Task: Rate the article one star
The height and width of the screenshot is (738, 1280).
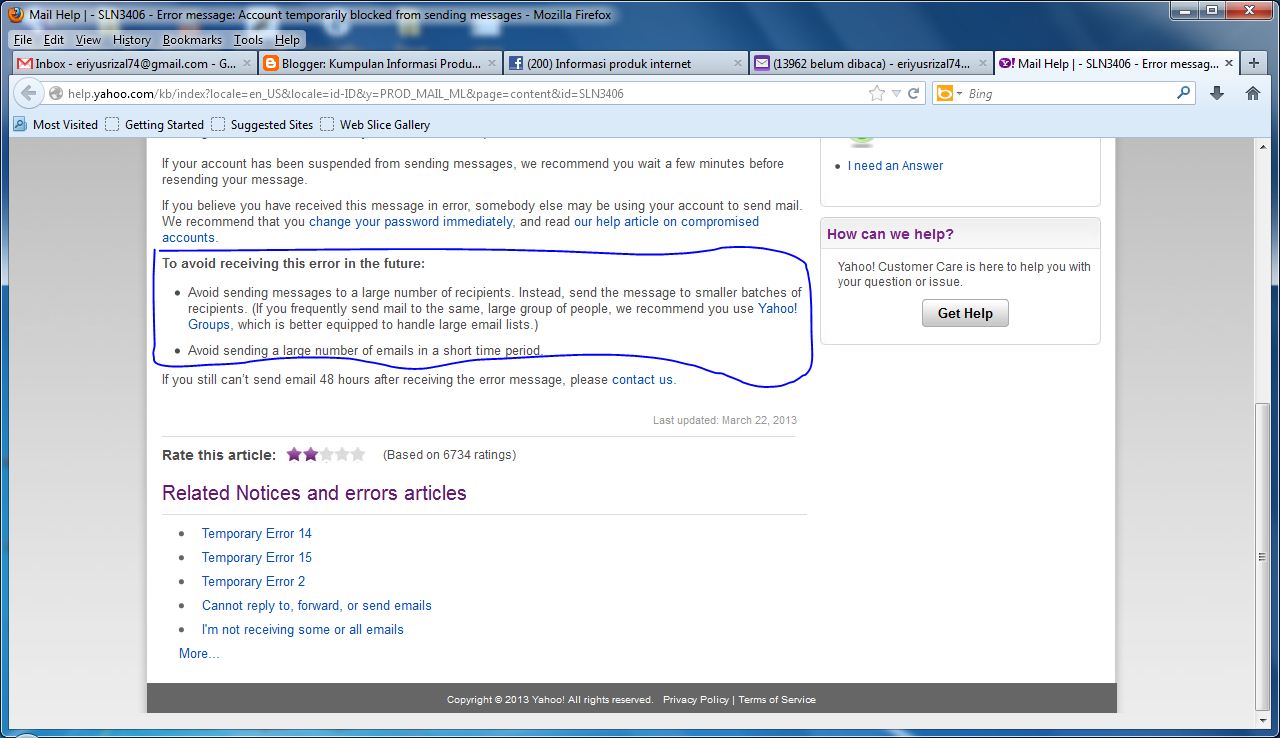Action: point(294,454)
